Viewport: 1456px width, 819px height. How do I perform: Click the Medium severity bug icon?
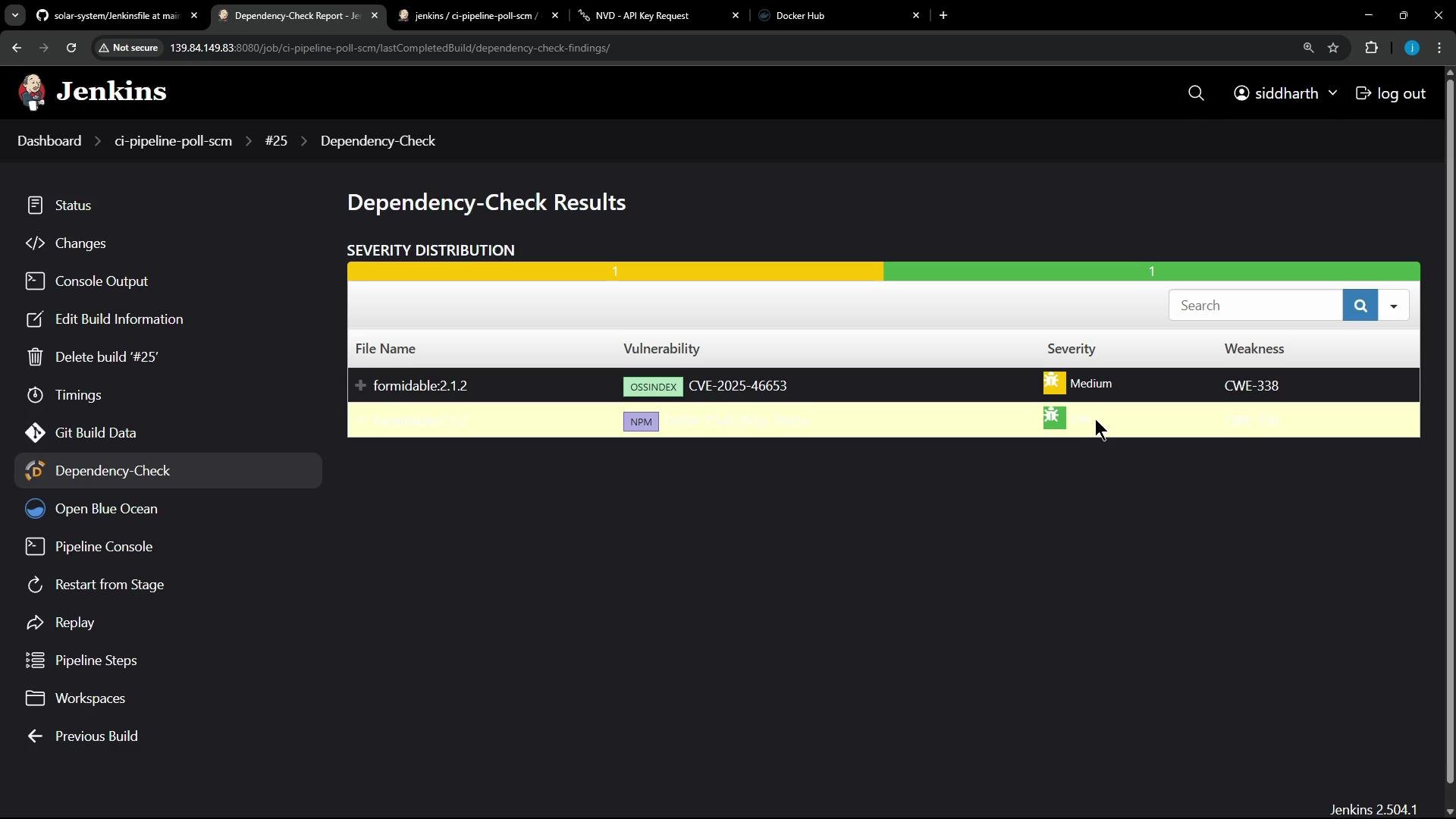[1054, 383]
